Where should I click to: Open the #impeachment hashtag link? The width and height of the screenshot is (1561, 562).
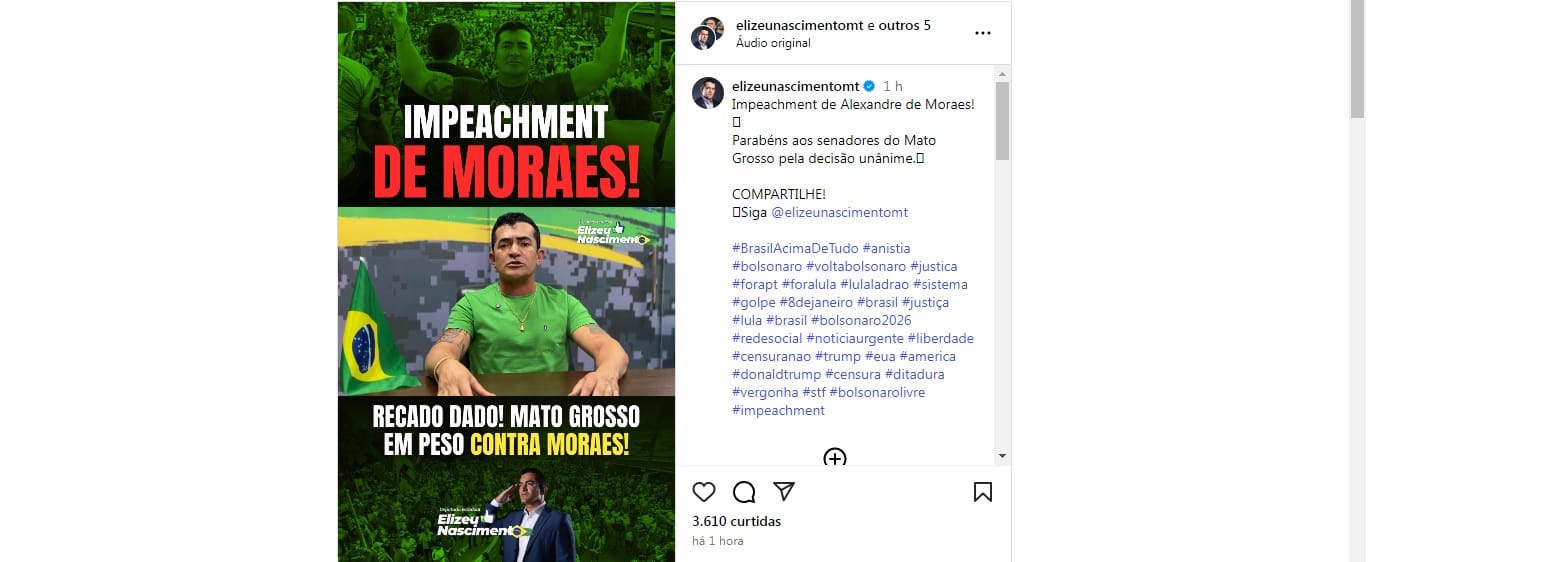coord(778,410)
